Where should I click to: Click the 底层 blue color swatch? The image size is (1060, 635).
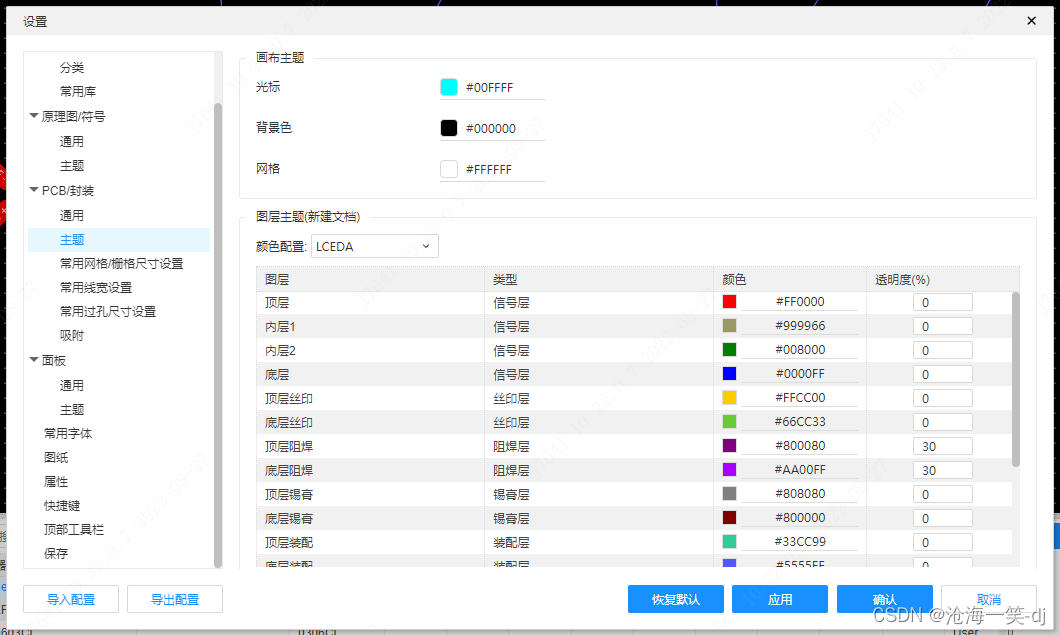tap(729, 373)
